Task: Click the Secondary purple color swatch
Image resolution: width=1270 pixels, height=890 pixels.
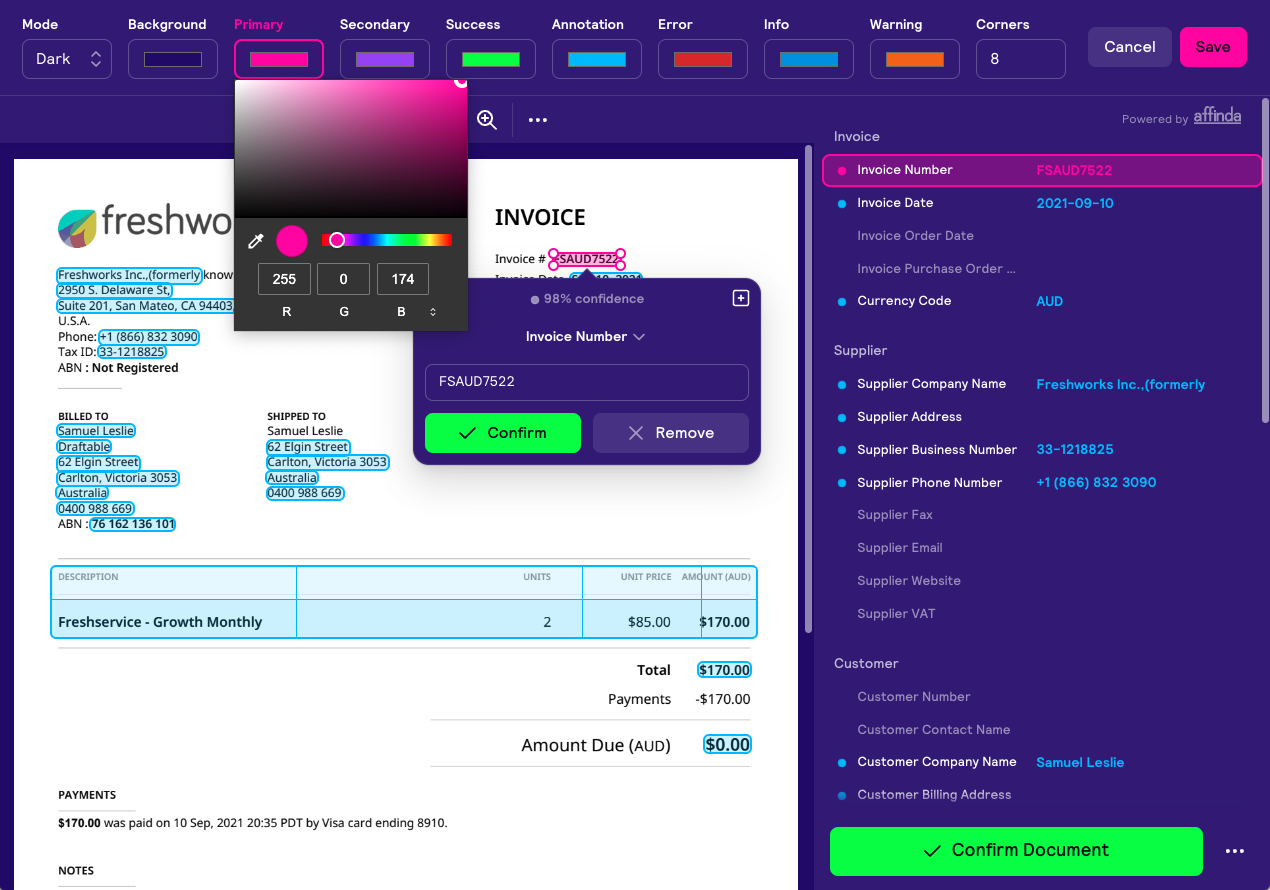Action: (x=385, y=59)
